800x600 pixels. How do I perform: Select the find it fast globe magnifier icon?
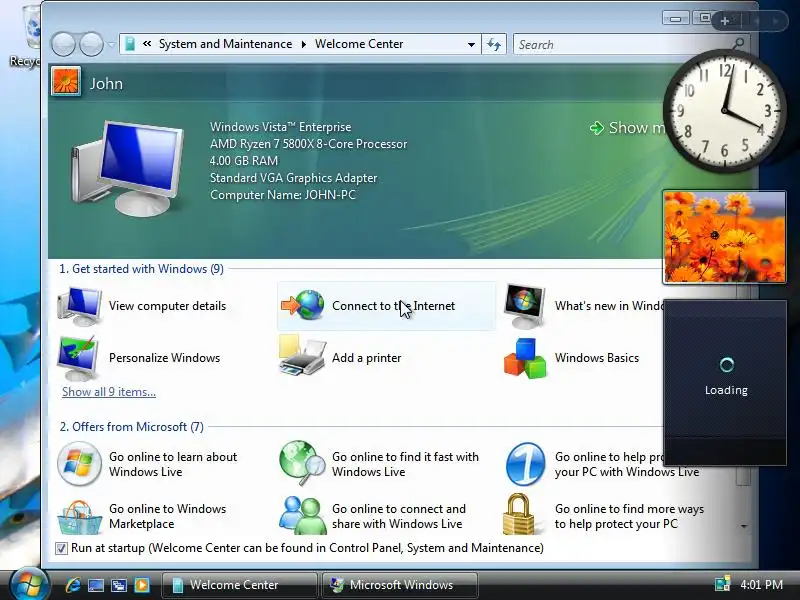pos(302,463)
